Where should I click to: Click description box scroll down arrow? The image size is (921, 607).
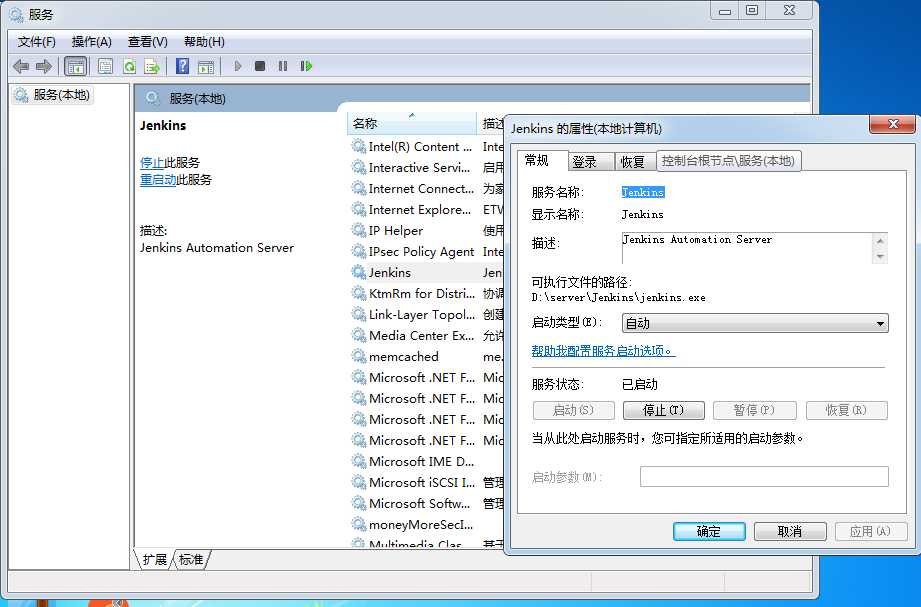click(x=880, y=257)
